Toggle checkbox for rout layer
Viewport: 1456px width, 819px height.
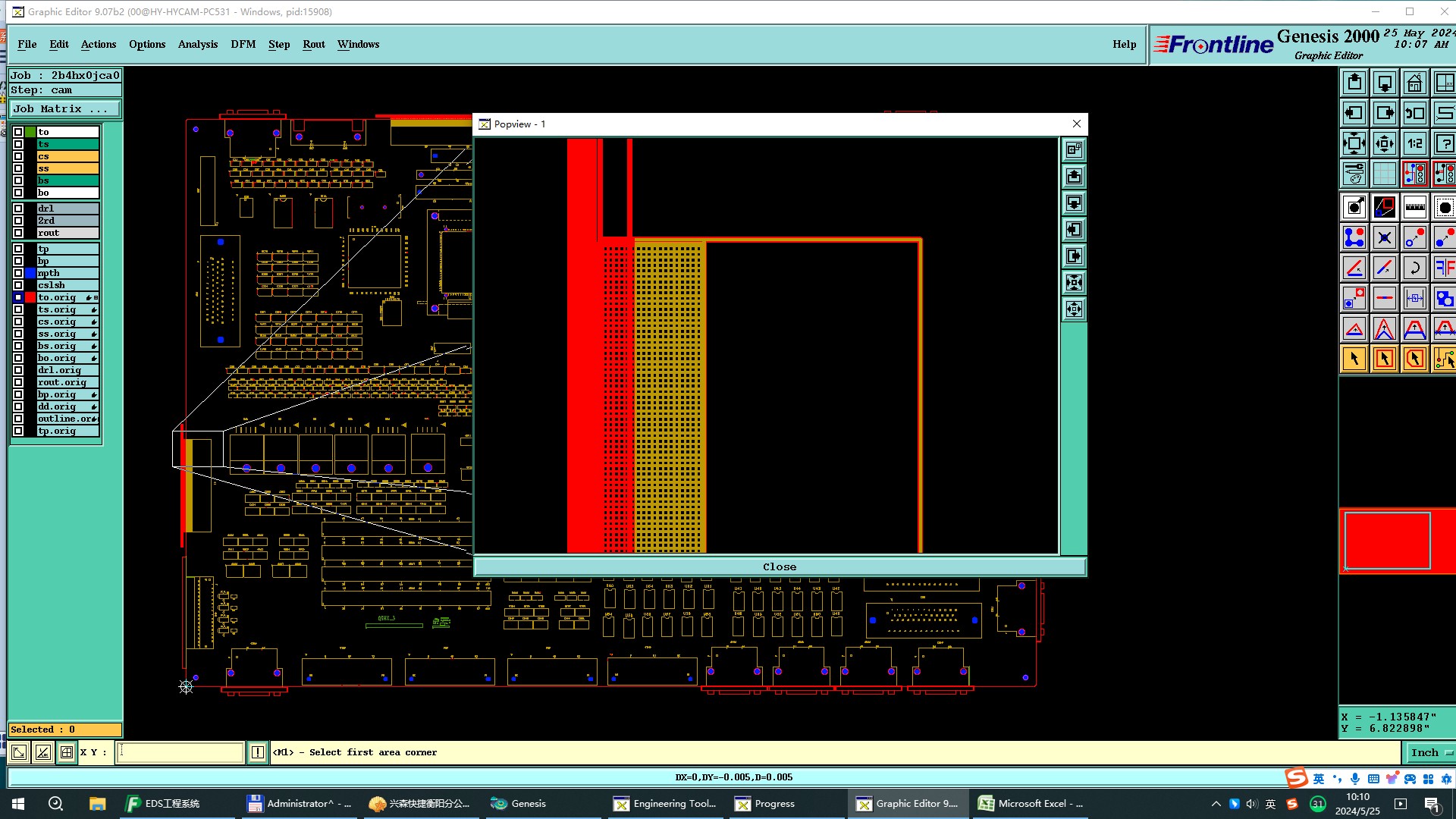[18, 233]
